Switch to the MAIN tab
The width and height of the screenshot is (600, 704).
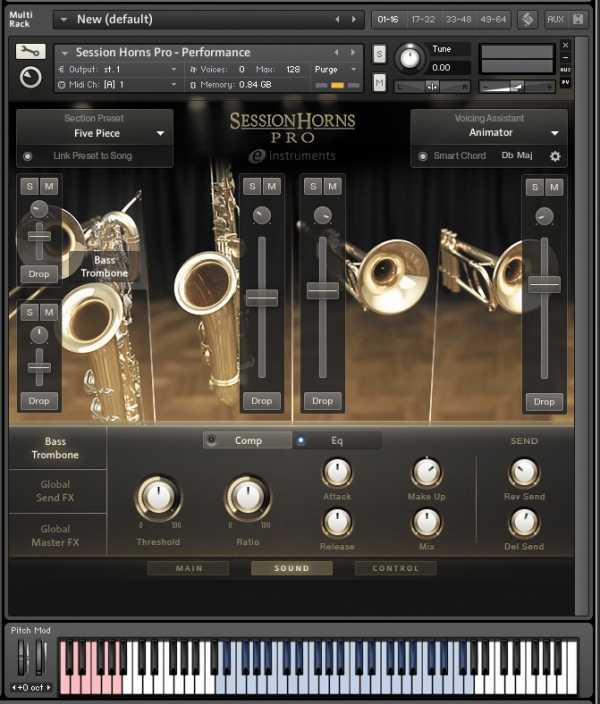coord(188,568)
